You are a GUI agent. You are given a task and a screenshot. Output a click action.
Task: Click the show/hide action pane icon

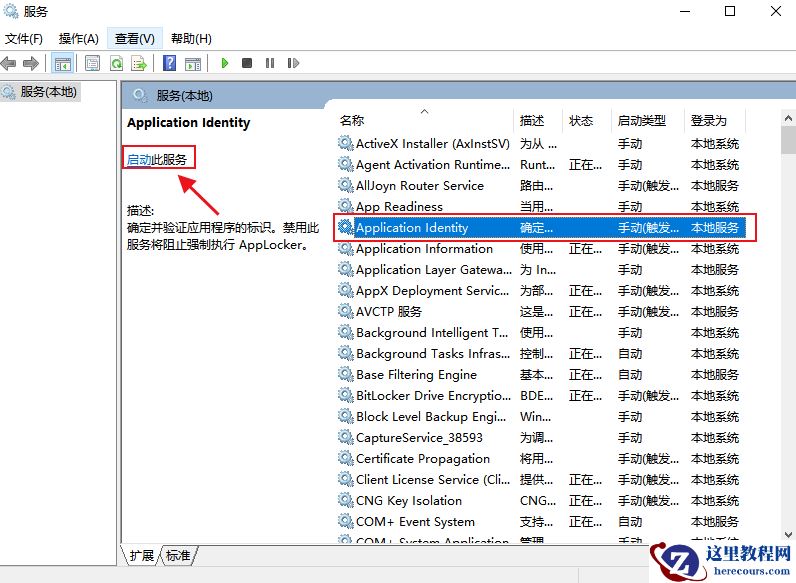[x=192, y=63]
